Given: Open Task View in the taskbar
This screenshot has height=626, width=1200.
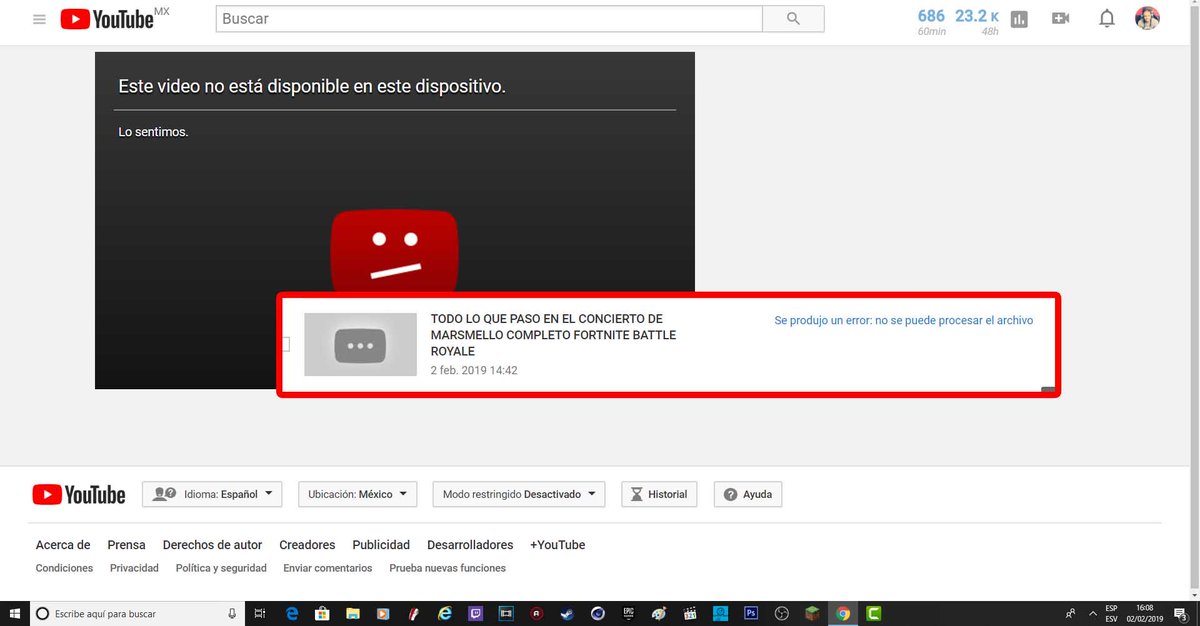Looking at the screenshot, I should (259, 613).
